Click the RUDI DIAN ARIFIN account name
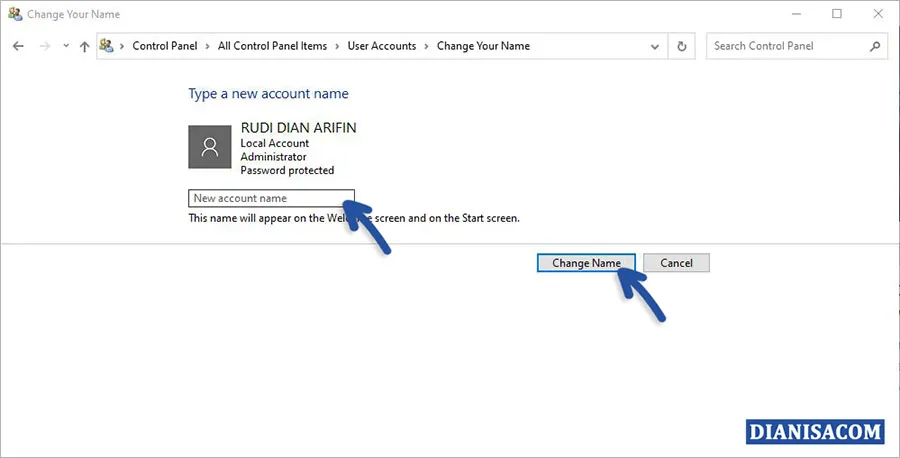 298,128
